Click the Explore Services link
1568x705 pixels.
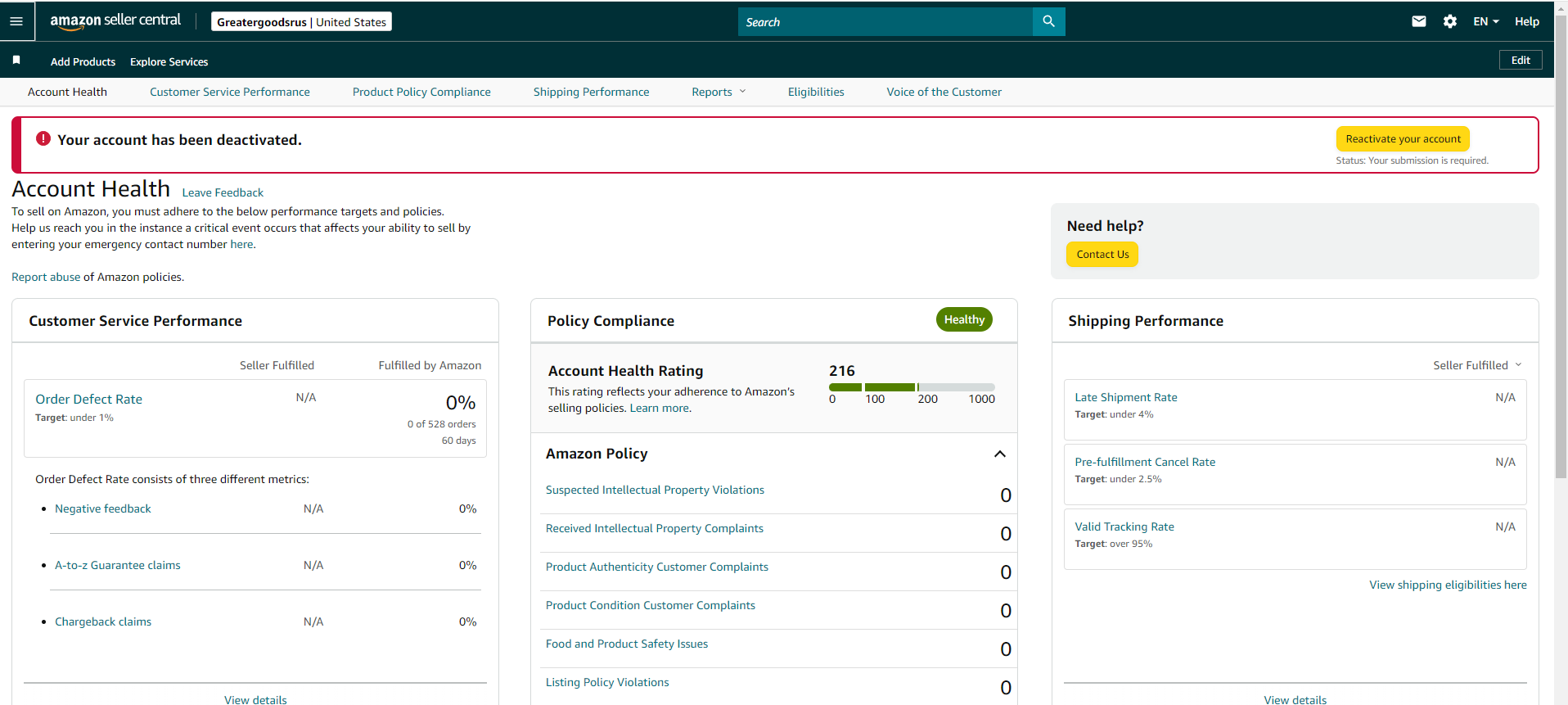(169, 61)
